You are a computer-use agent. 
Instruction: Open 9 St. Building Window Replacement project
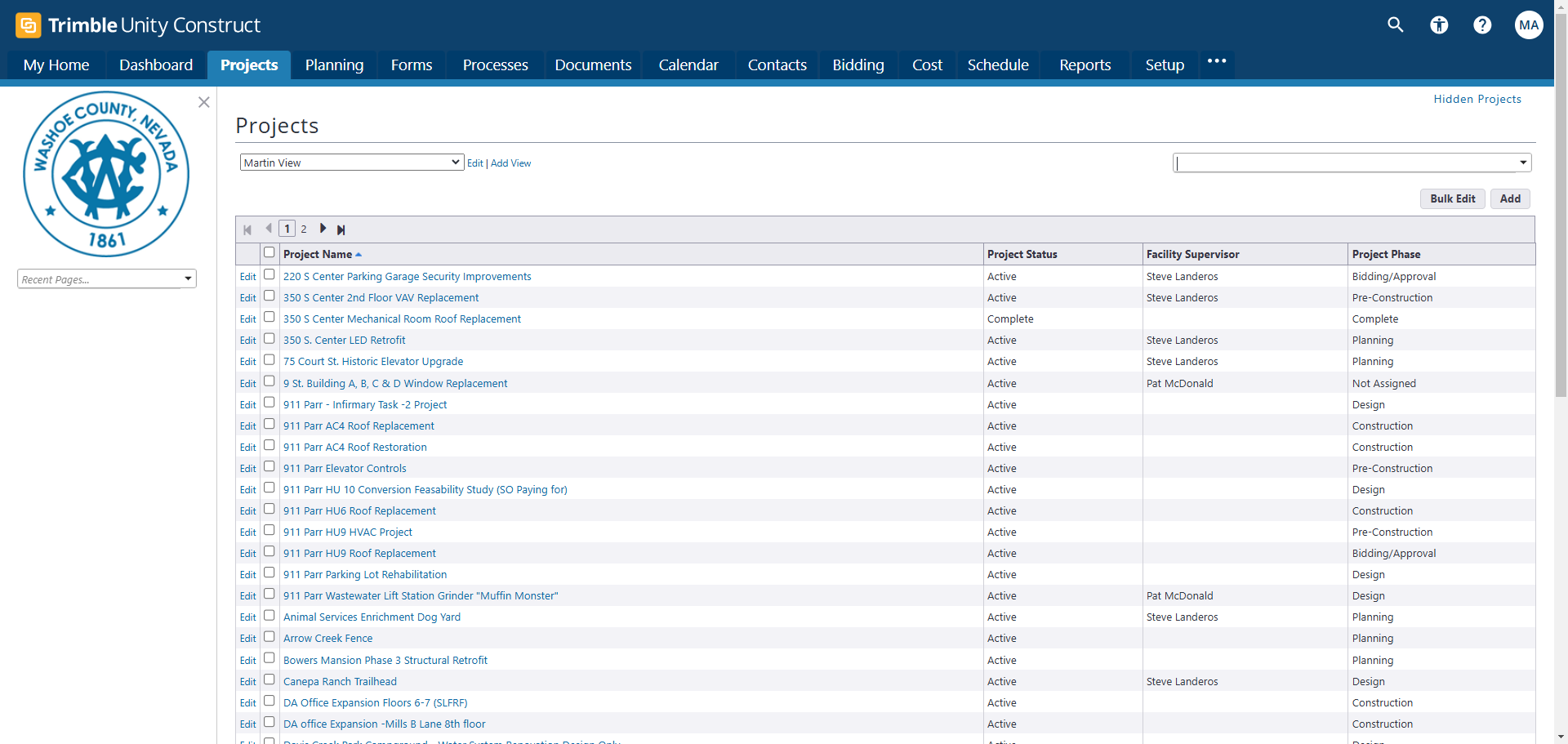pos(395,383)
